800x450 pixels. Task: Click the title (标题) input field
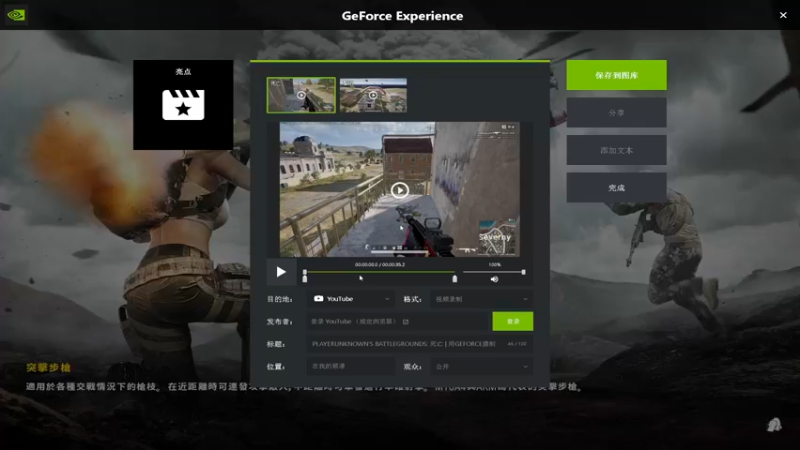[x=419, y=344]
